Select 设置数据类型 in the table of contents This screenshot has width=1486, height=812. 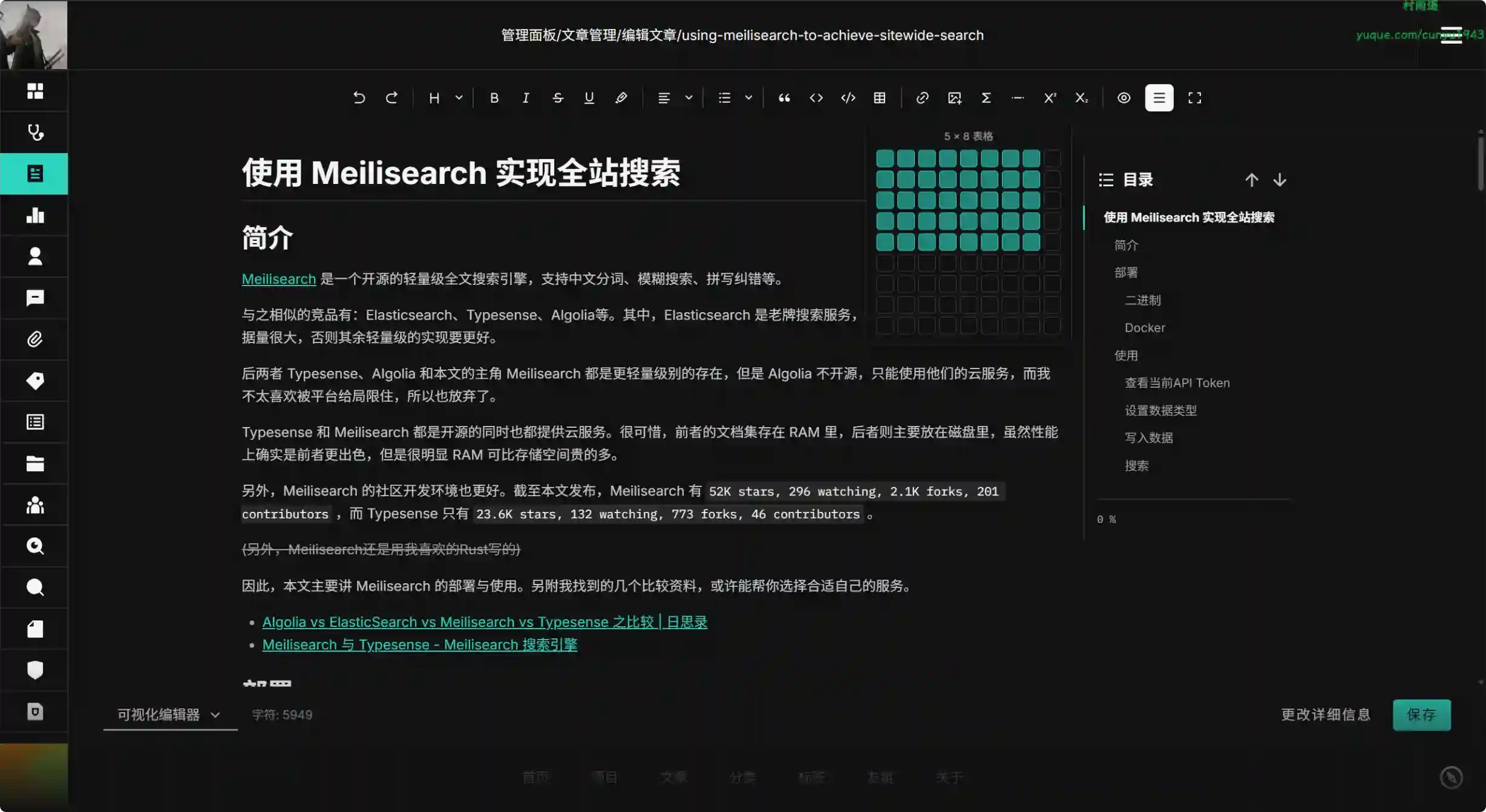(1160, 410)
